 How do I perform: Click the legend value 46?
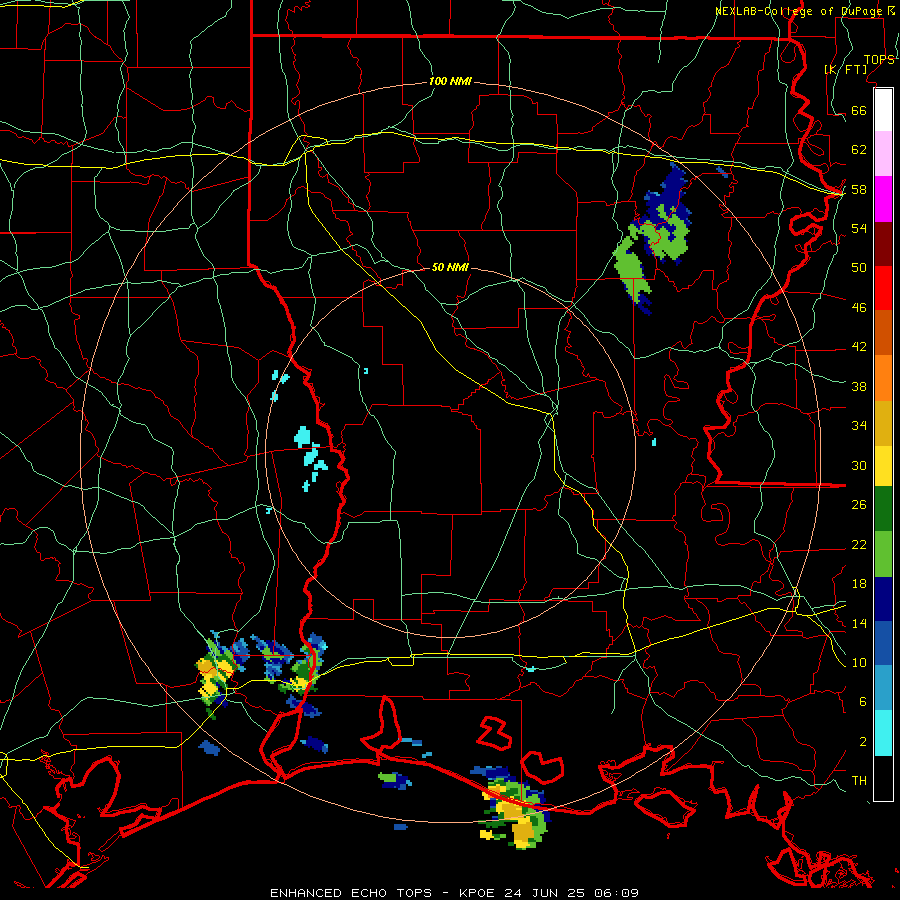tap(859, 307)
